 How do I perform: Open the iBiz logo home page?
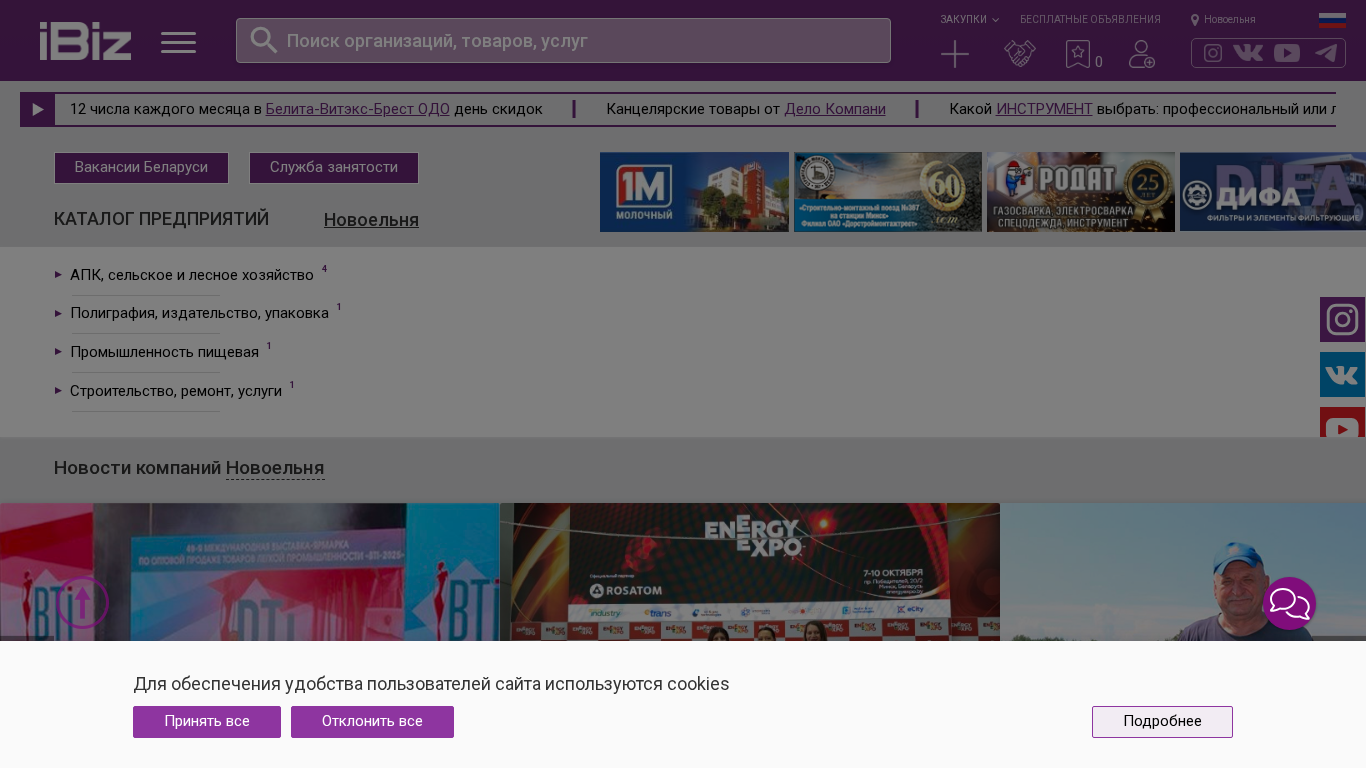(85, 41)
